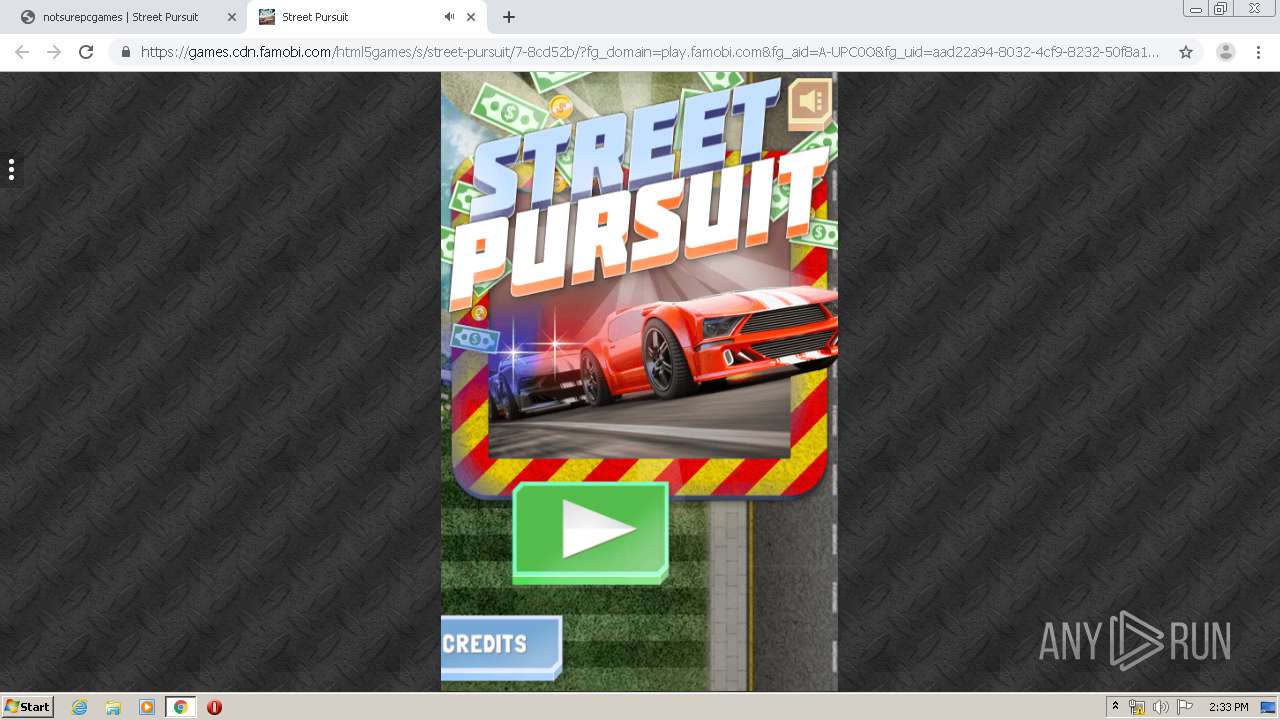The image size is (1280, 720).
Task: Show hidden system tray icons
Action: point(1116,707)
